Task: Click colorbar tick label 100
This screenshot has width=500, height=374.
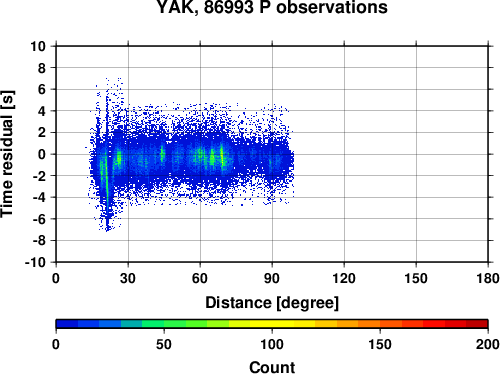Action: click(272, 344)
